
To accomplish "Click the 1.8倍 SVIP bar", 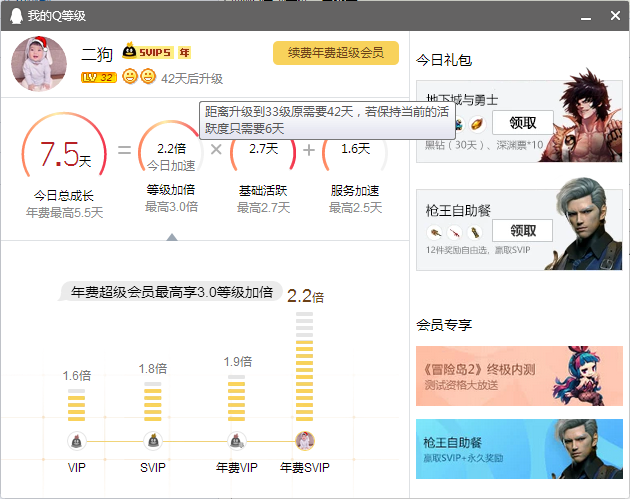I will point(153,401).
